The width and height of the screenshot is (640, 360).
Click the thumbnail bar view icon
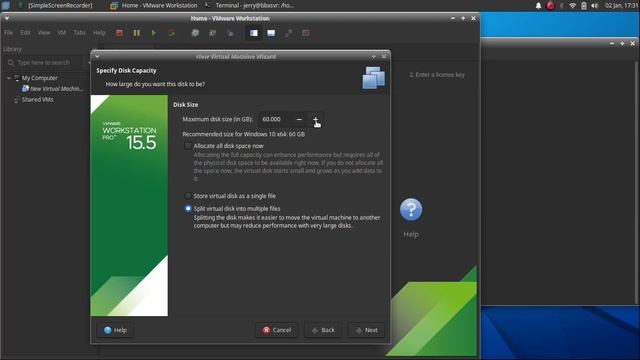coord(271,33)
